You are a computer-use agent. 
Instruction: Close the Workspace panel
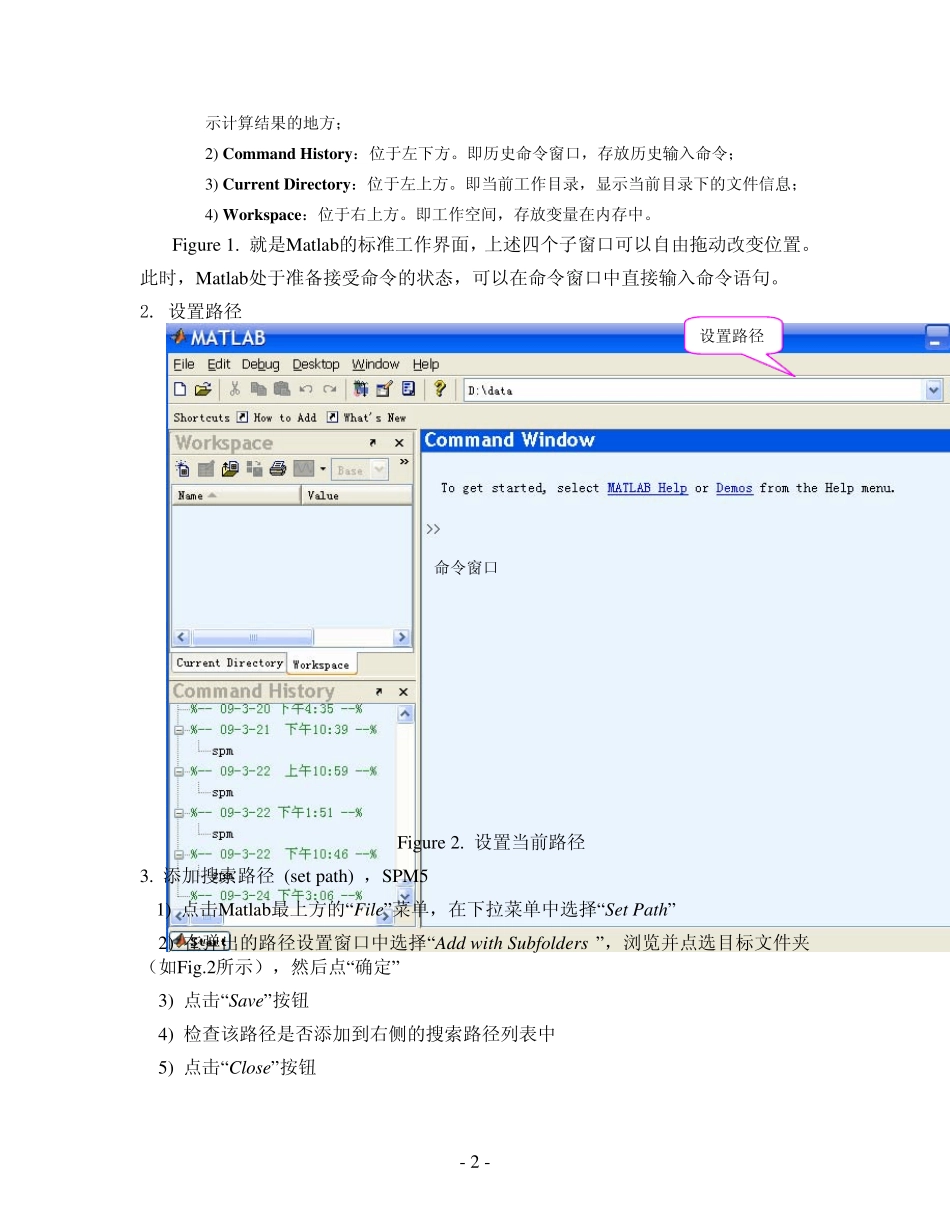point(399,443)
